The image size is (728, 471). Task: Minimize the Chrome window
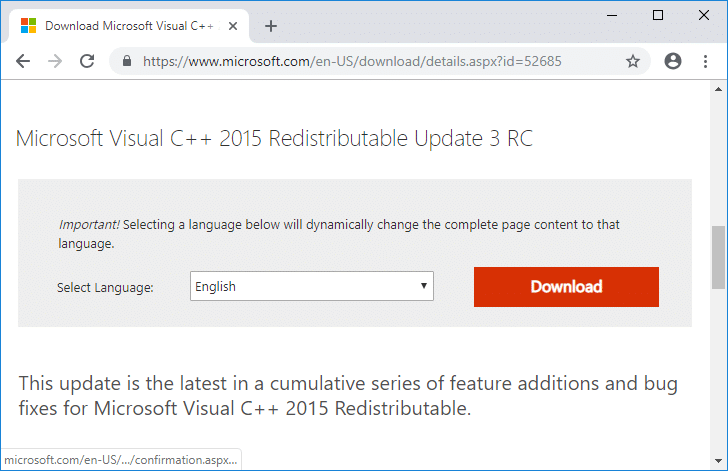coord(612,15)
